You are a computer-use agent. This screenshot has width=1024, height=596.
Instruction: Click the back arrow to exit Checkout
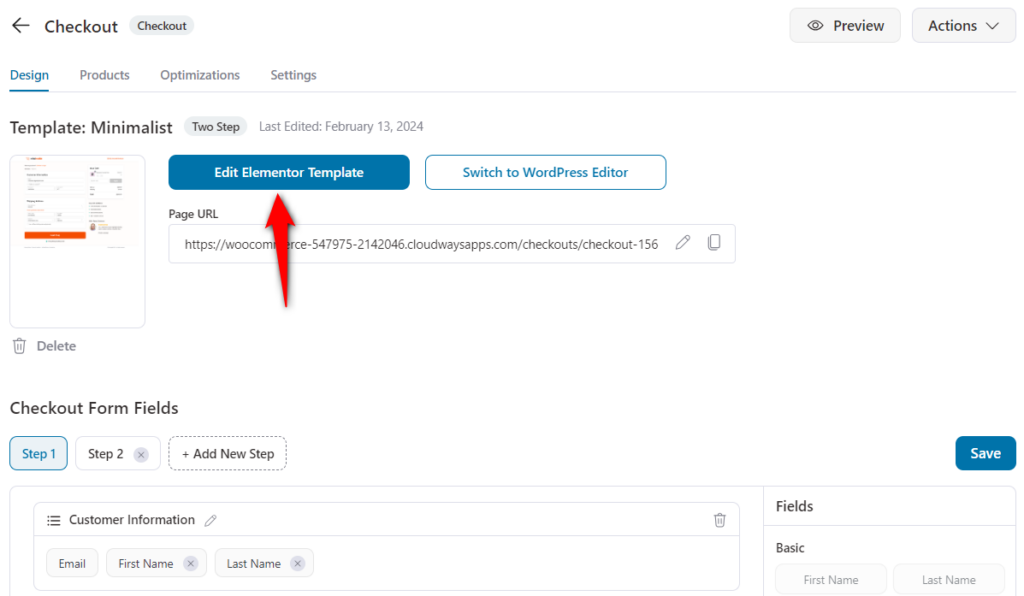[20, 26]
